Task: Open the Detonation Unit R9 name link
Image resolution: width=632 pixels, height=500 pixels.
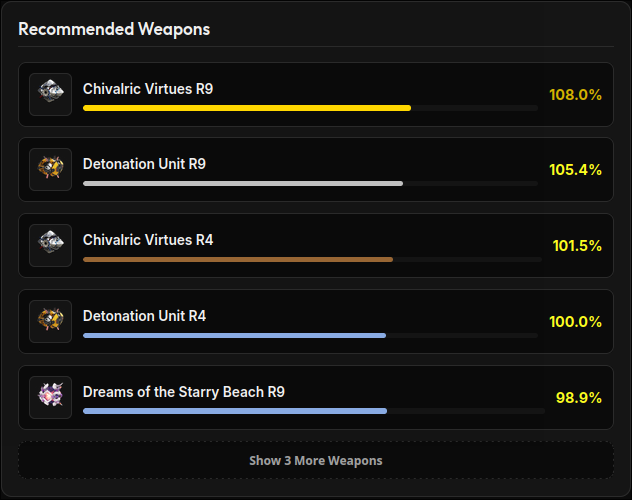Action: click(144, 164)
